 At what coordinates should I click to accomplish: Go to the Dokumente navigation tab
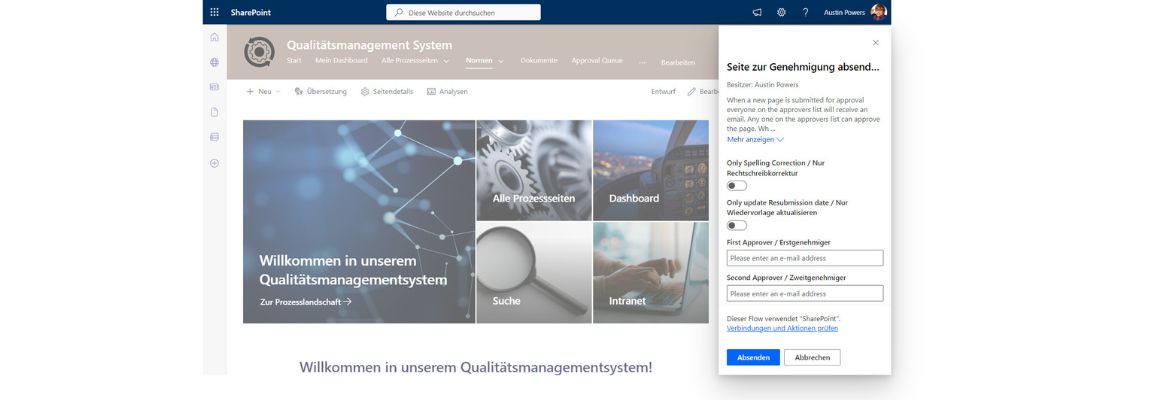point(539,61)
